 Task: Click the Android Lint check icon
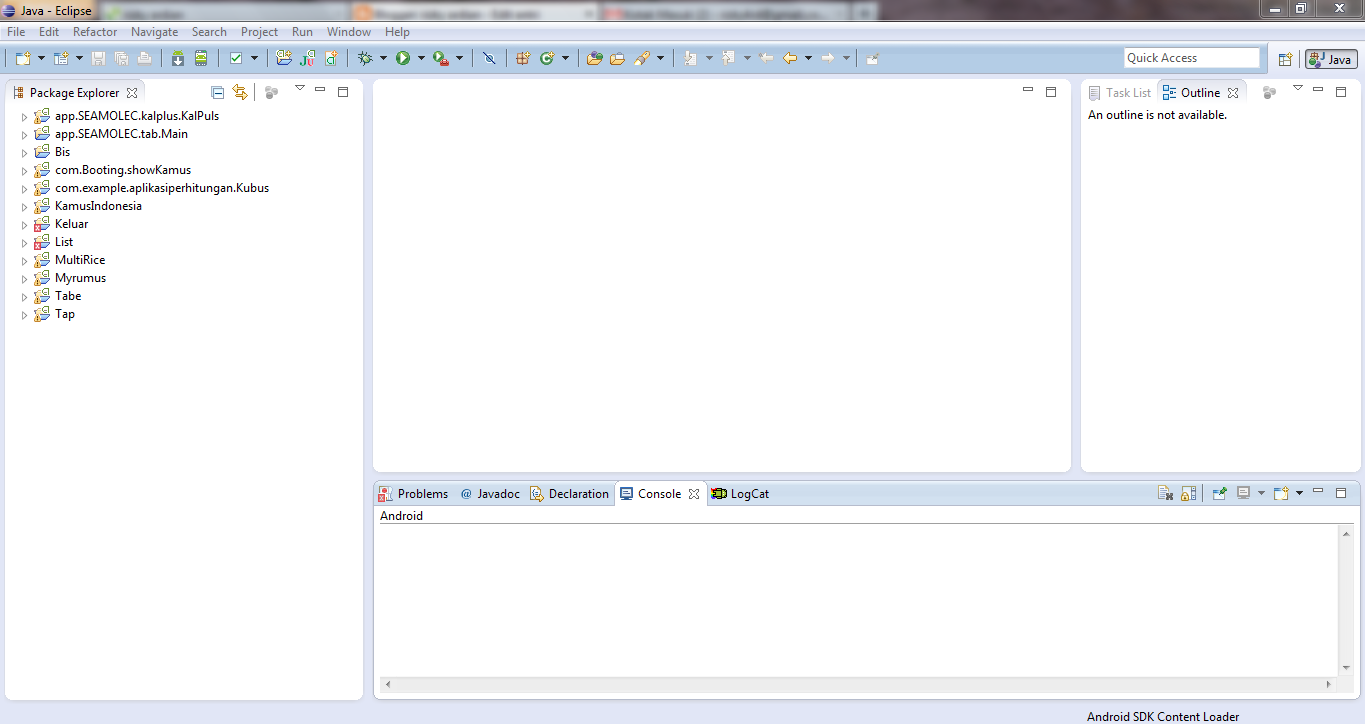click(x=236, y=59)
